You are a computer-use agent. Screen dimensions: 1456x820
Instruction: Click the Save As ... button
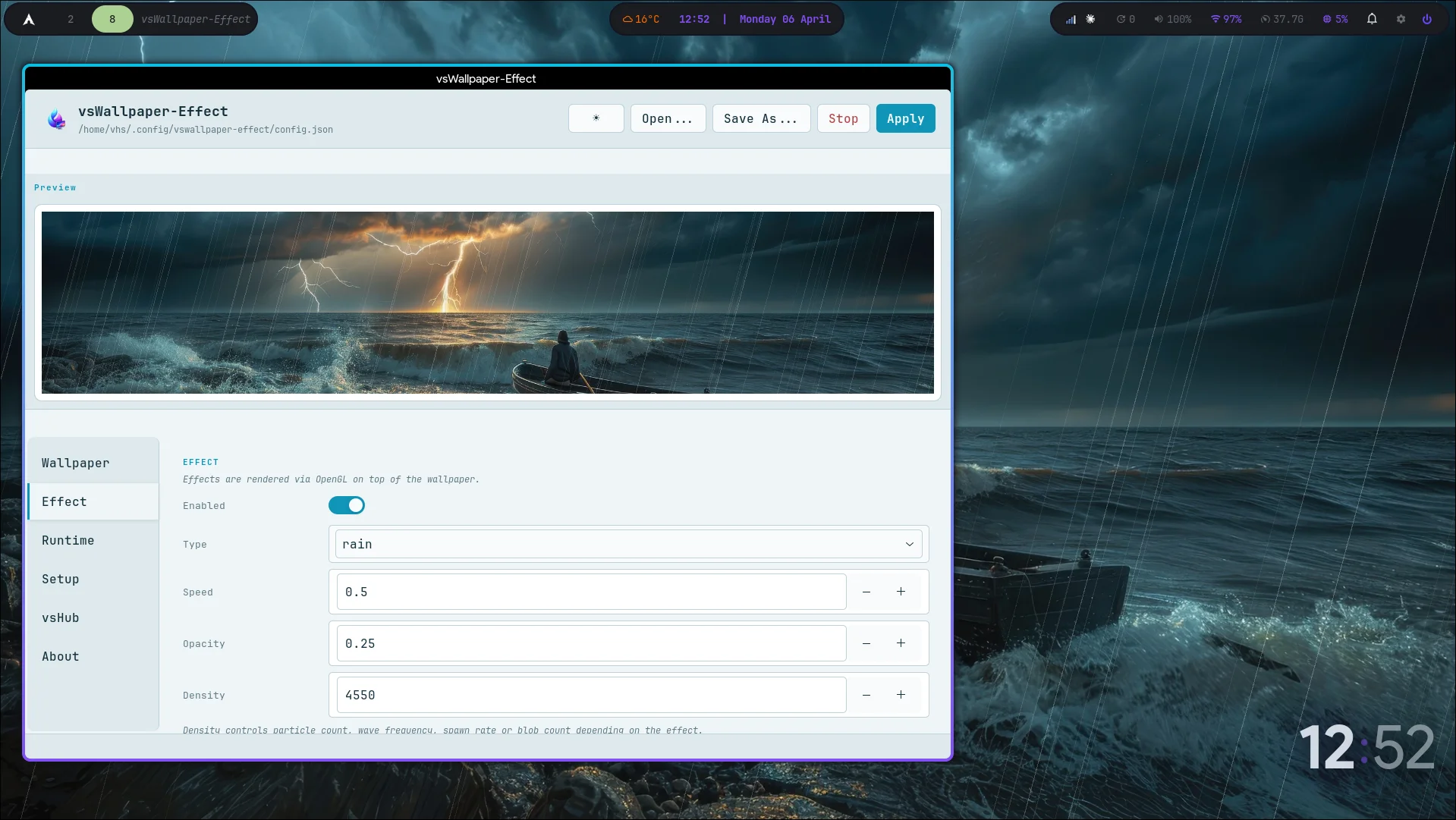pos(761,118)
